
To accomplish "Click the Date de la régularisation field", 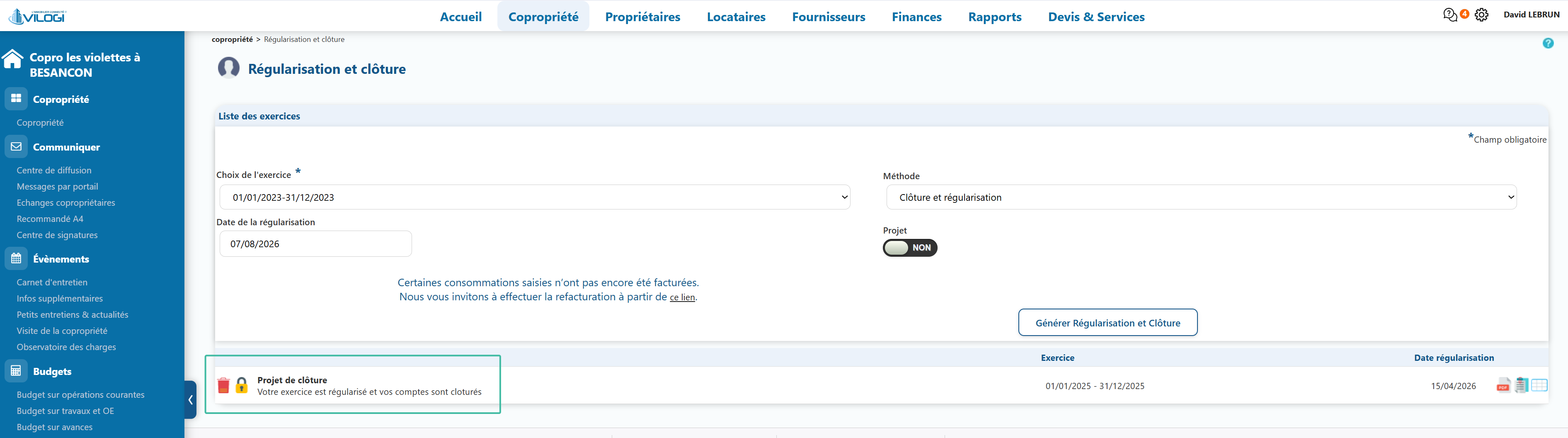I will tap(315, 243).
